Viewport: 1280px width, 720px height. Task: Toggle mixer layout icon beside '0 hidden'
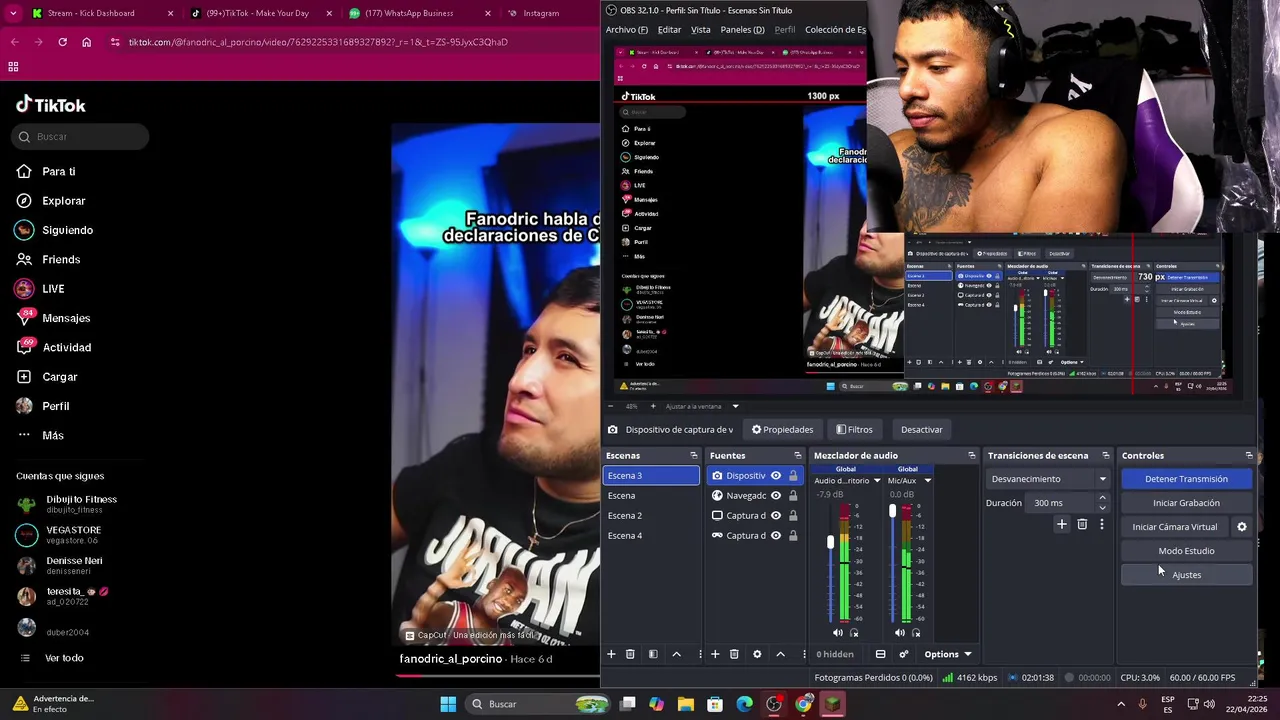point(880,654)
